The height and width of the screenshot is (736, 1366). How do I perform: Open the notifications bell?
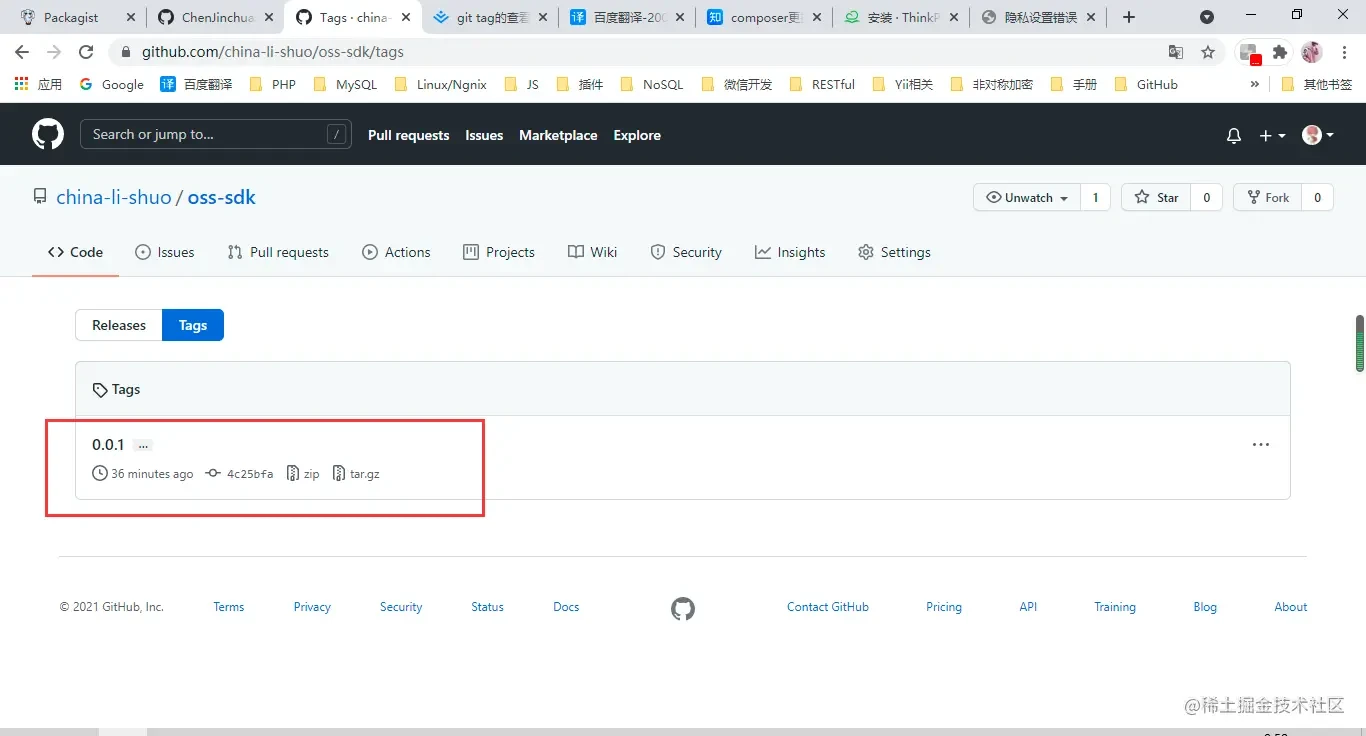click(x=1233, y=135)
